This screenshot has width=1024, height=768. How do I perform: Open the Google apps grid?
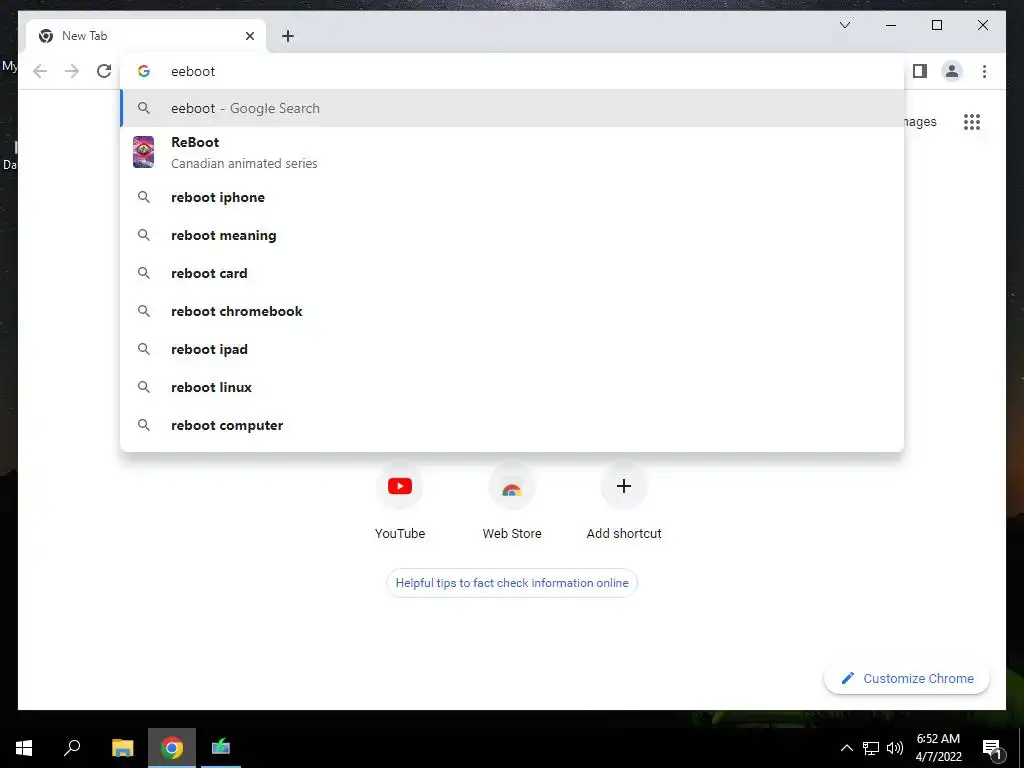[x=972, y=121]
